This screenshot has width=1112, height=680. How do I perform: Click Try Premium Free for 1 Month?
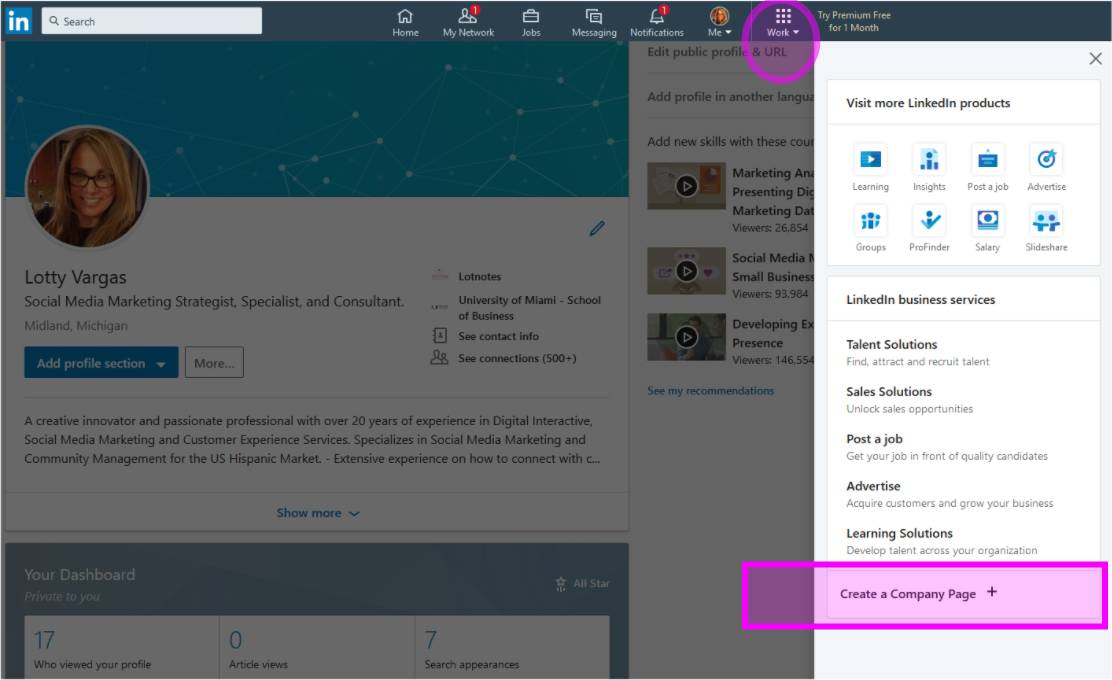[x=854, y=21]
